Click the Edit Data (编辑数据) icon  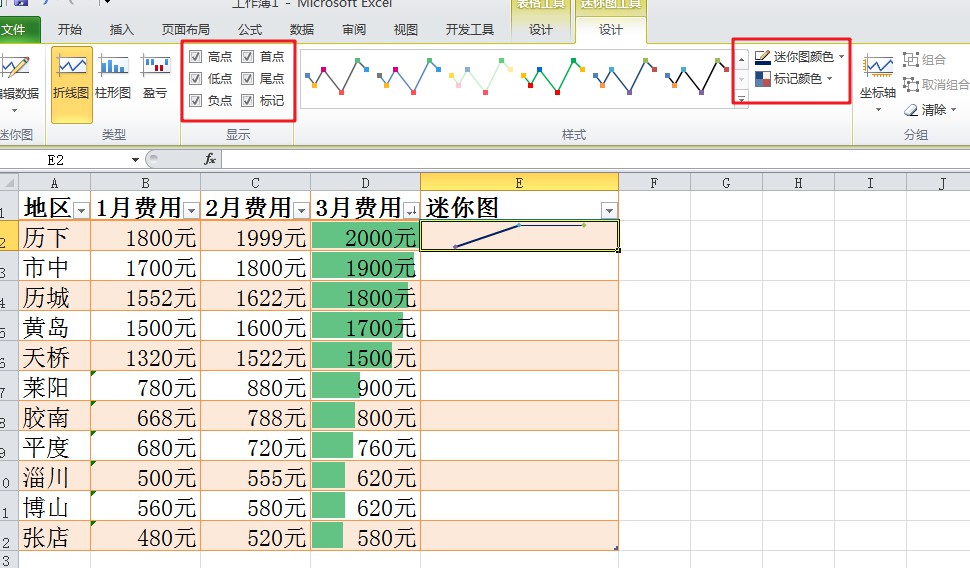pos(14,66)
